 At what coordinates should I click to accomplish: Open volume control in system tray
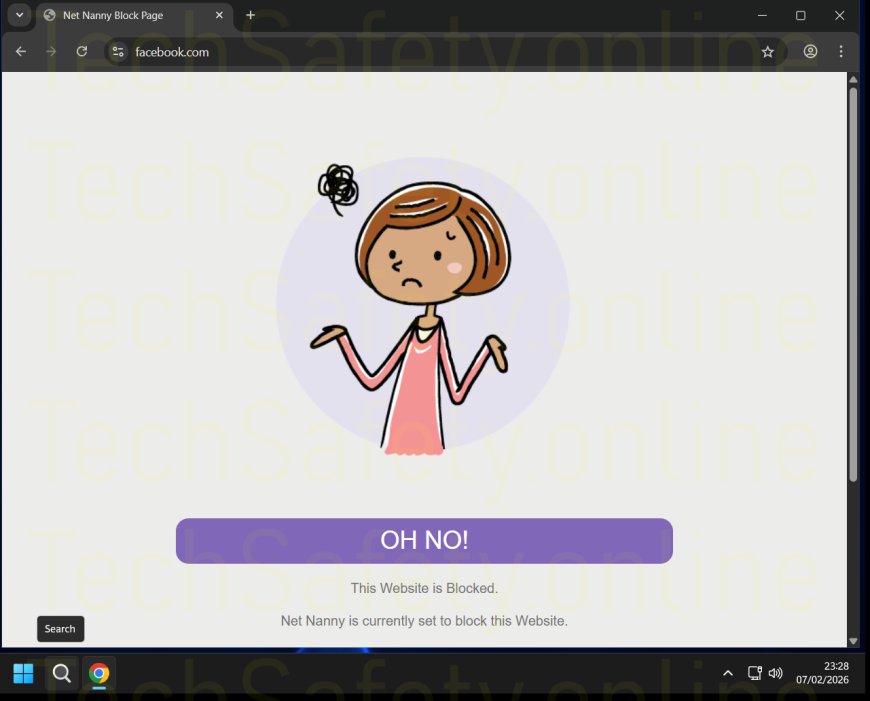[x=776, y=673]
